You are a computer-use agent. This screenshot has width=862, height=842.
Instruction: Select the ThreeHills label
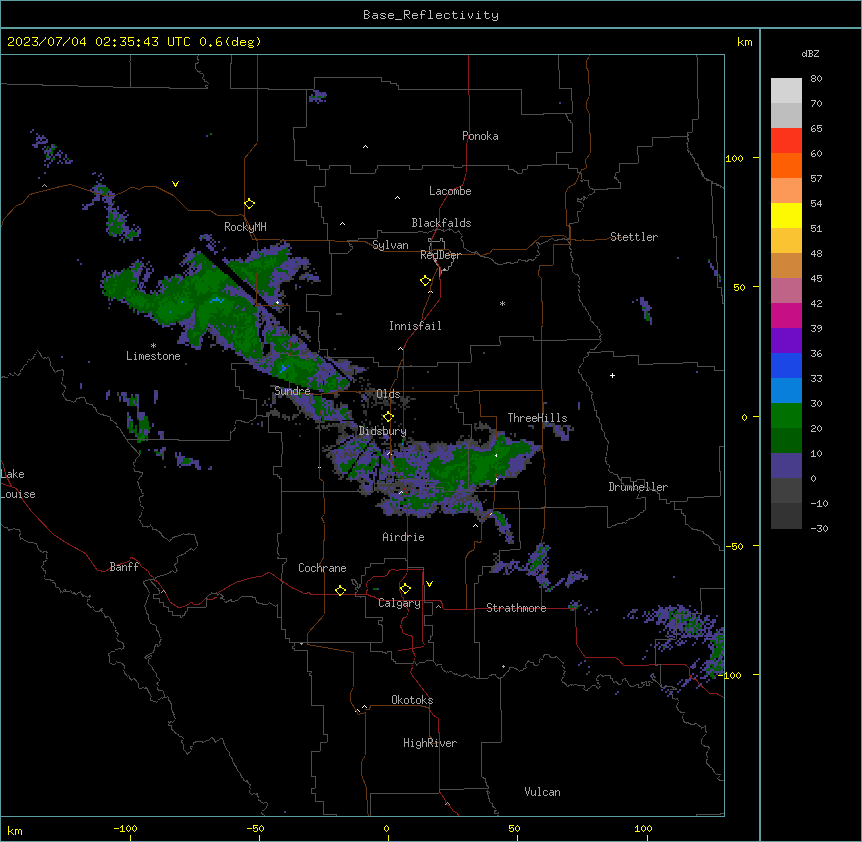(x=537, y=418)
